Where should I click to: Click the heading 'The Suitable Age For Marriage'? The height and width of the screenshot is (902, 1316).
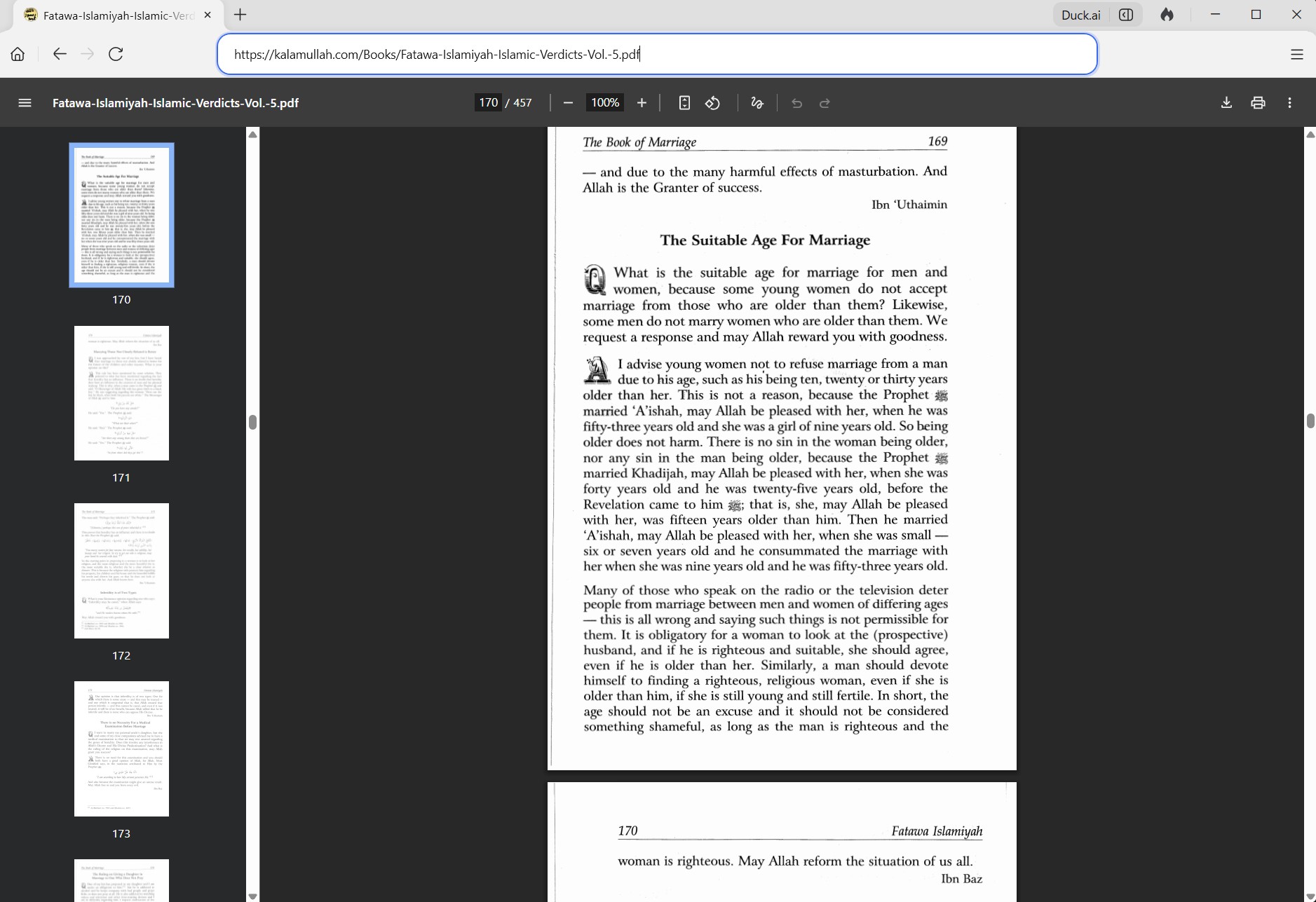(x=765, y=240)
